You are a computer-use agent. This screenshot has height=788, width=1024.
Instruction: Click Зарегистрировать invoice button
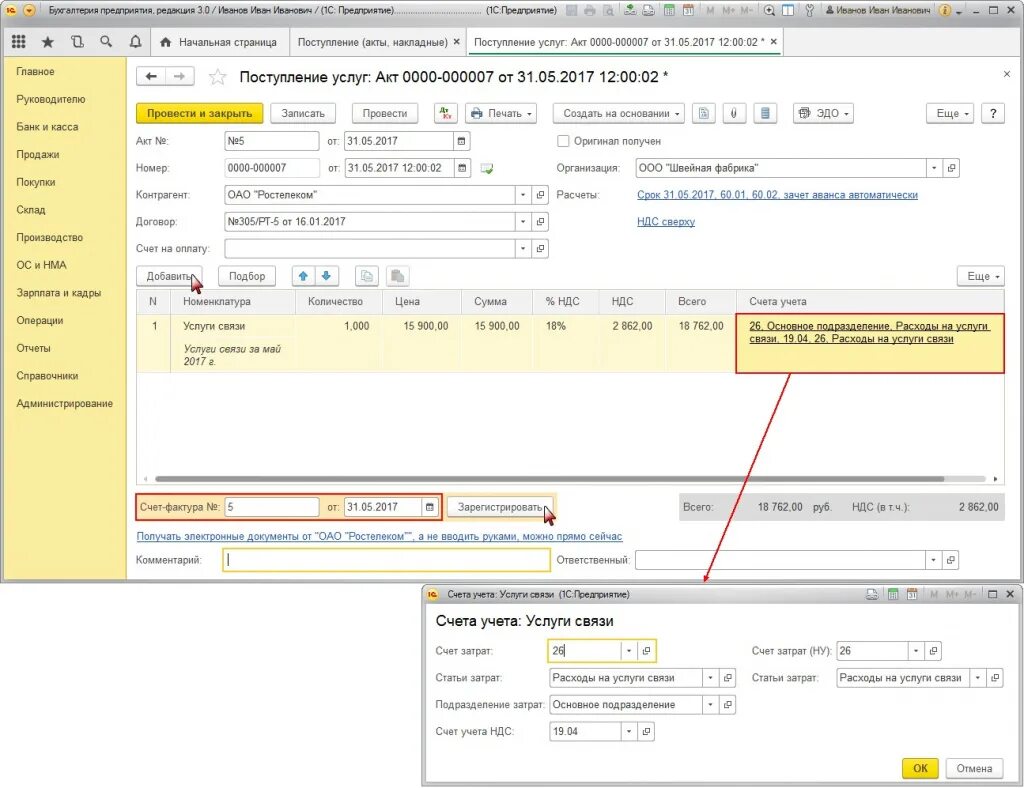(500, 507)
